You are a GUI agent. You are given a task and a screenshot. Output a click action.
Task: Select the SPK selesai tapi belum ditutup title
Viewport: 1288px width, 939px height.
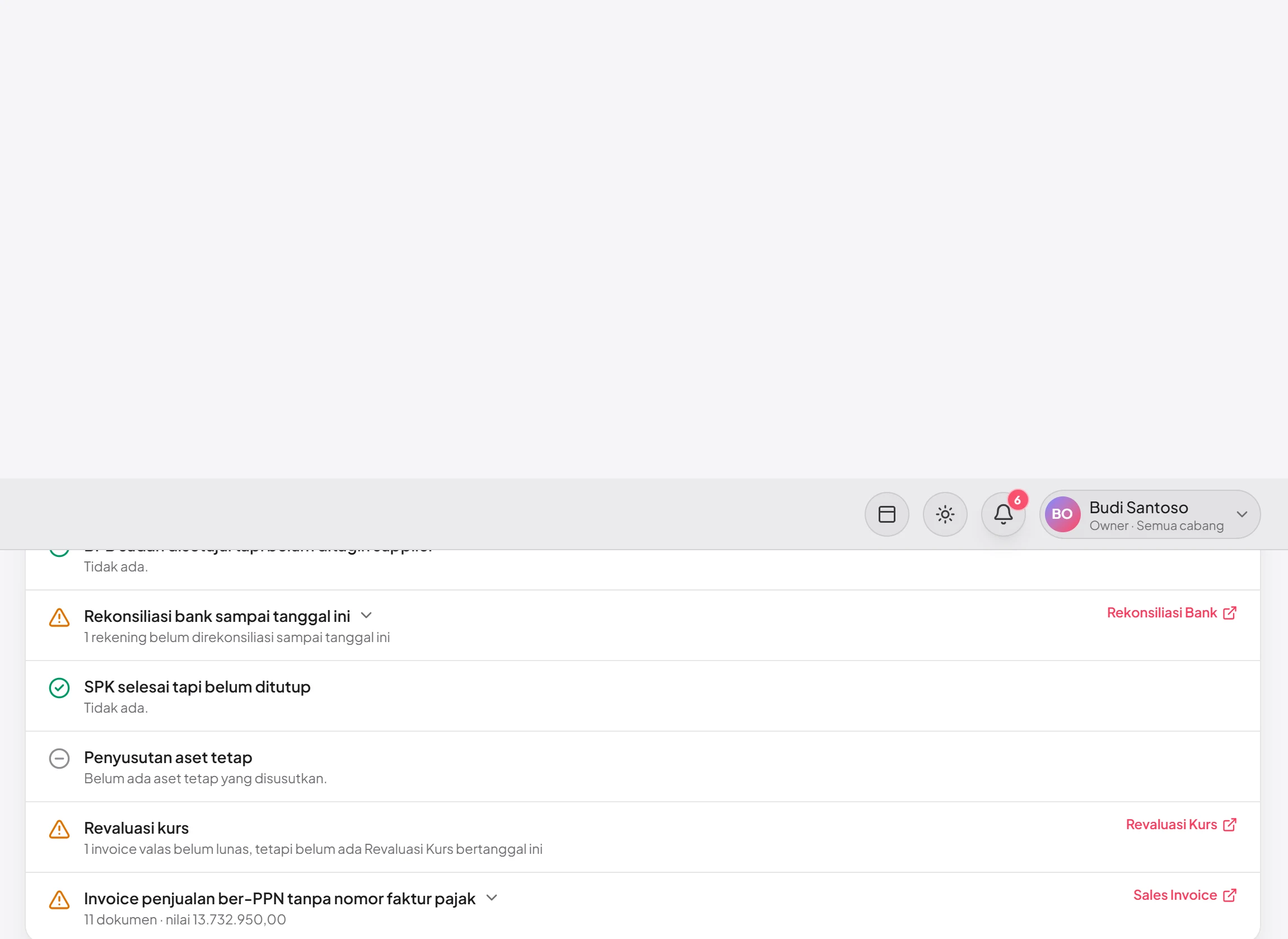[x=197, y=687]
